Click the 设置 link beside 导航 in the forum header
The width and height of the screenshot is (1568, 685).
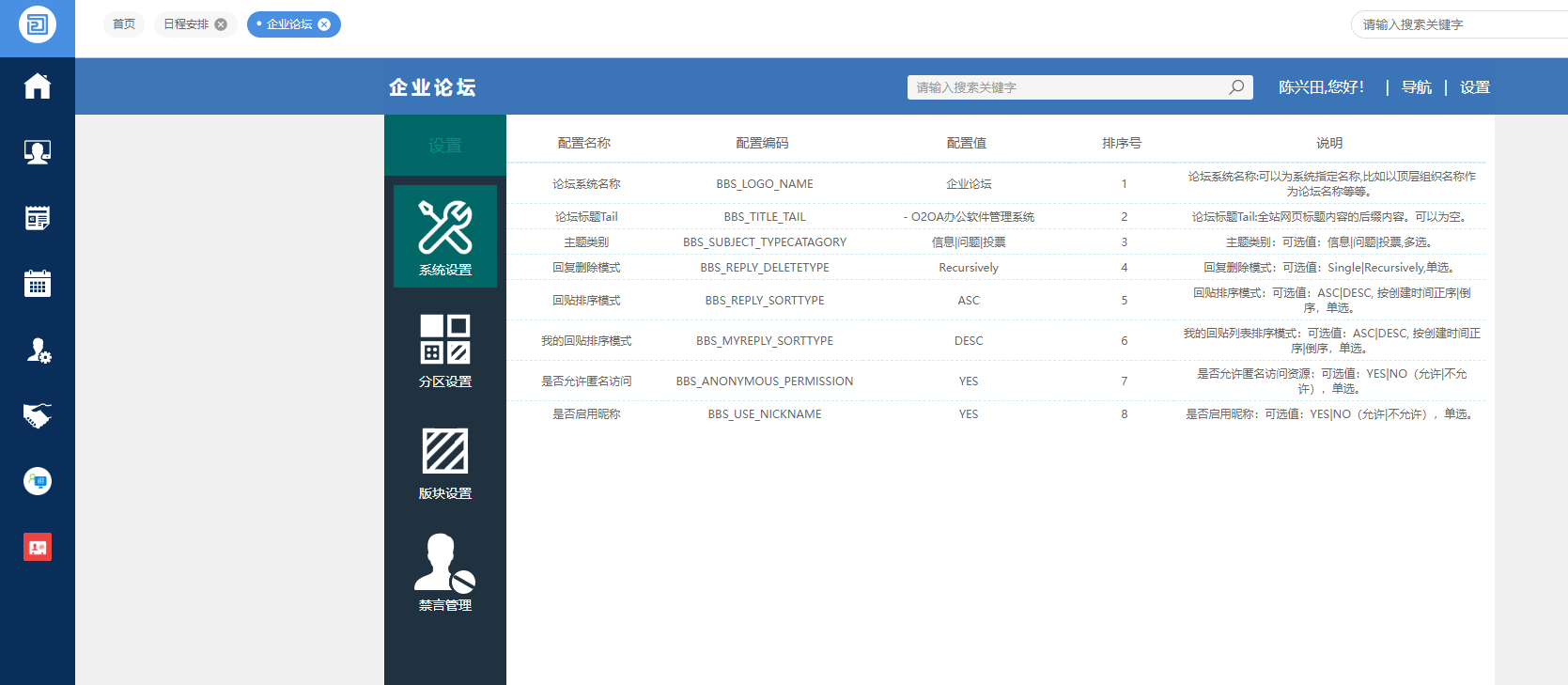(1475, 87)
